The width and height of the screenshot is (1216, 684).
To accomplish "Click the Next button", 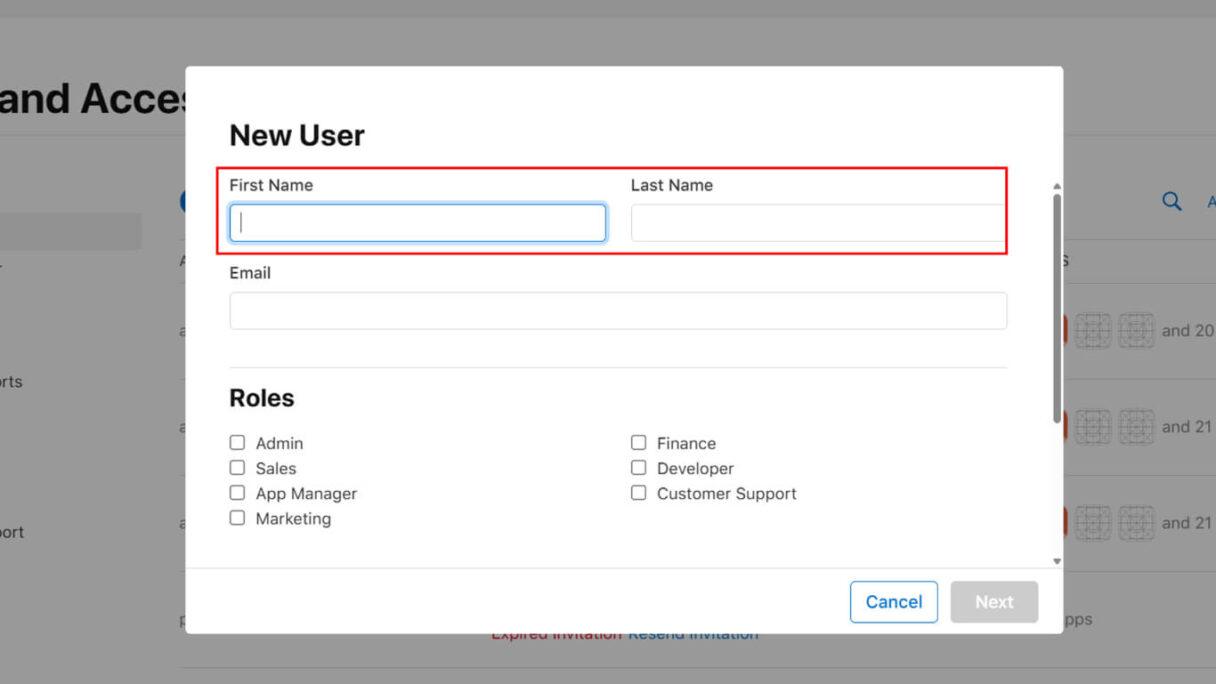I will (x=994, y=601).
